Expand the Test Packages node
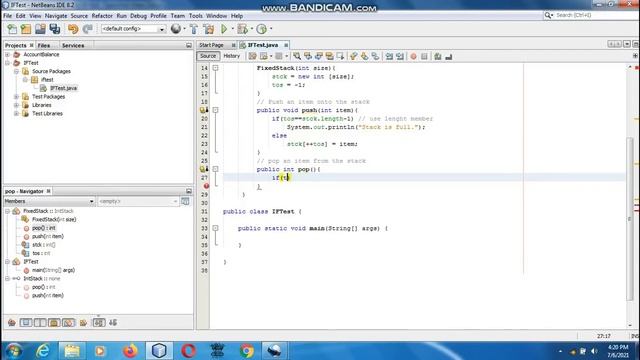Screen dimensions: 640x360 (x=16, y=97)
